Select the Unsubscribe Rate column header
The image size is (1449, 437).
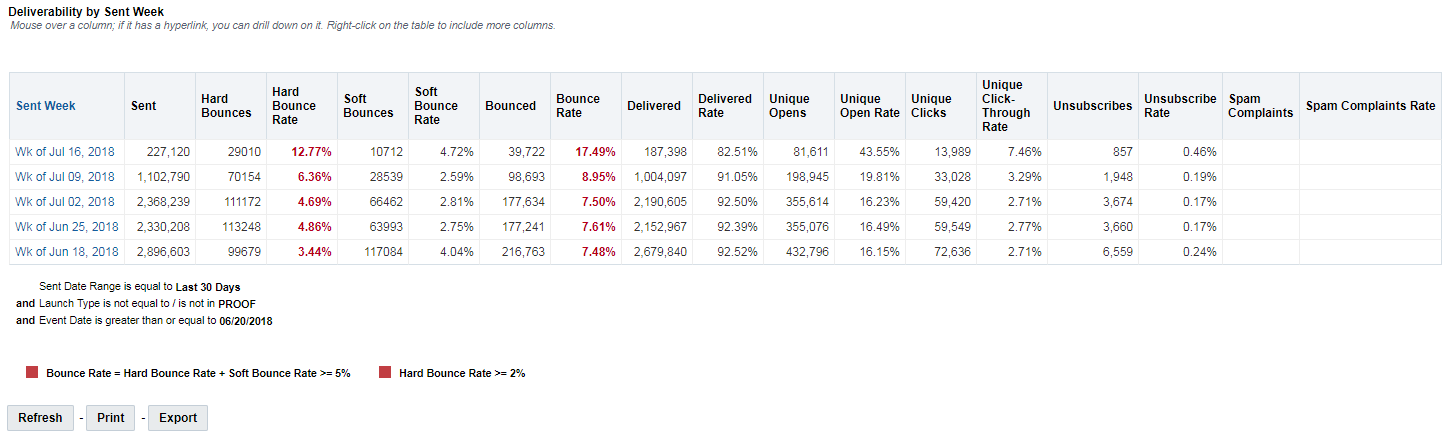coord(1180,106)
